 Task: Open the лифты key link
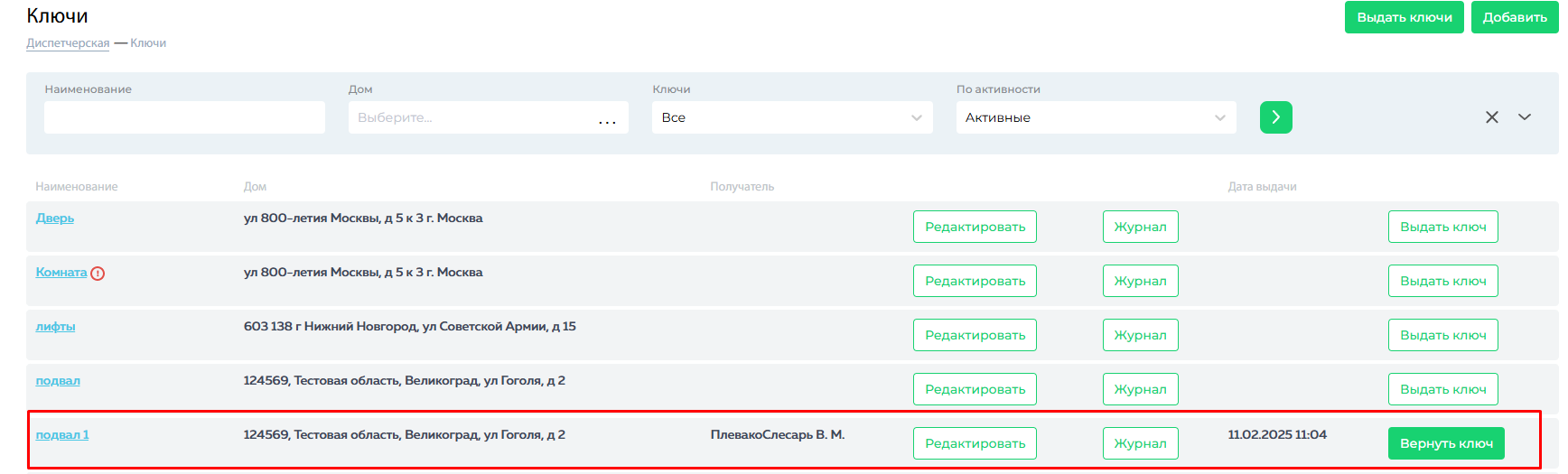(x=55, y=327)
